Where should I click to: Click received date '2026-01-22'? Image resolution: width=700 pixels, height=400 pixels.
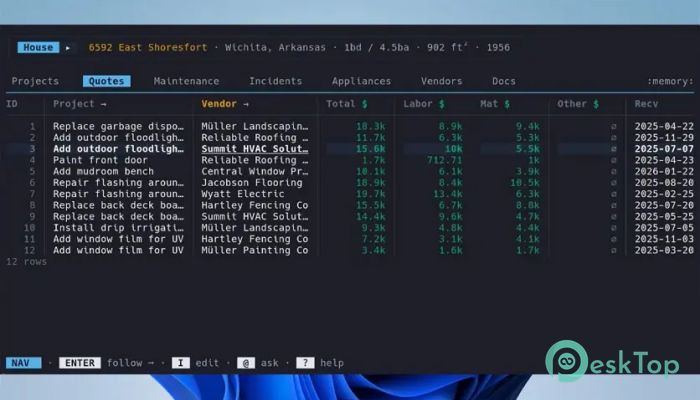[664, 171]
